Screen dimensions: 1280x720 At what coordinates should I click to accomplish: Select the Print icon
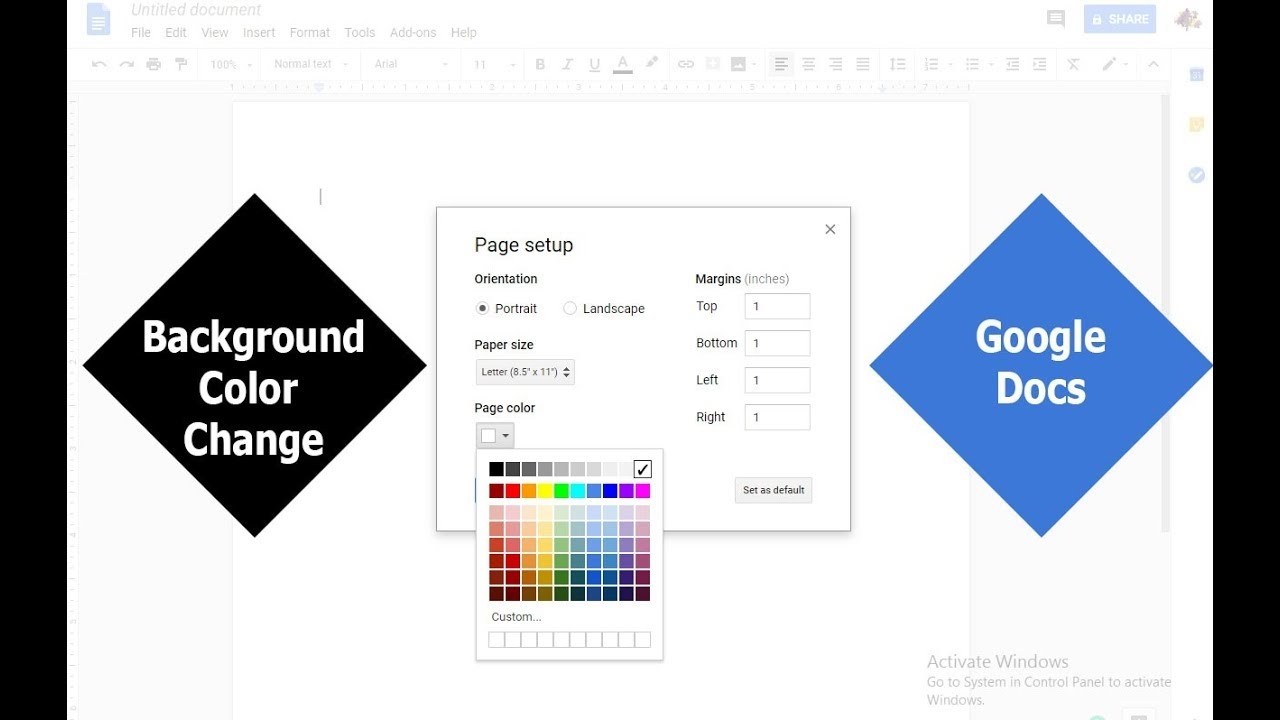pos(153,63)
